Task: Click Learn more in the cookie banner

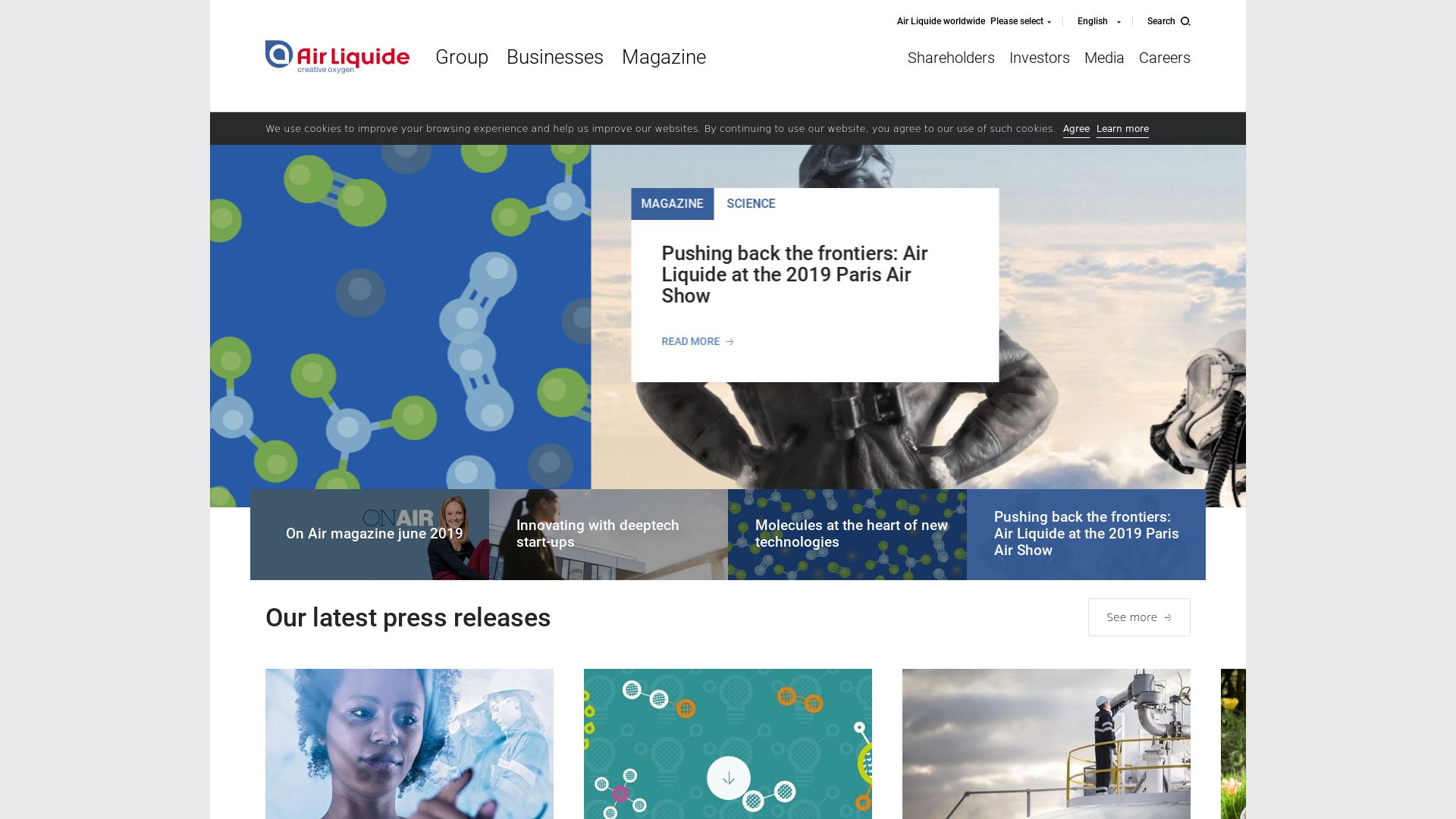Action: 1122,129
